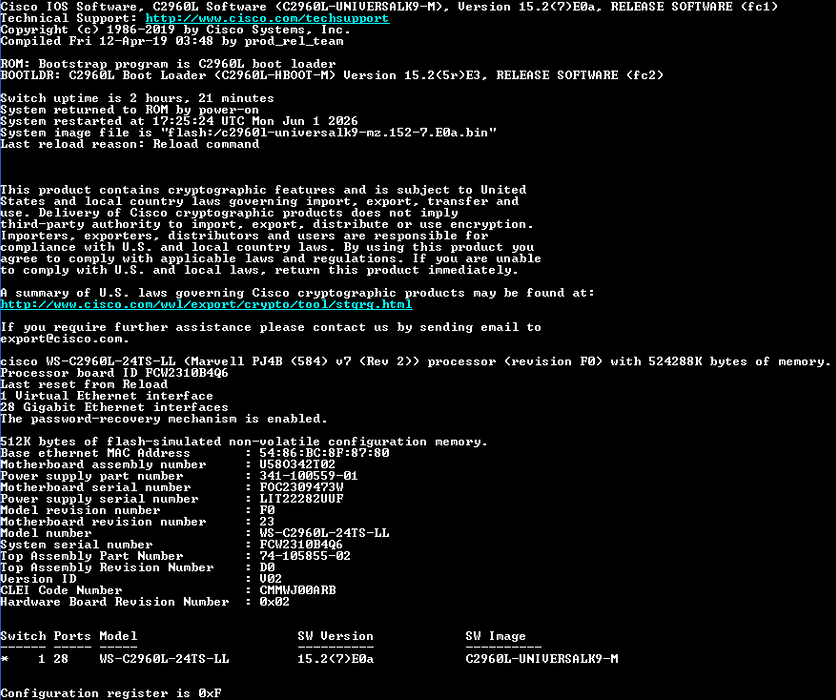Click motherboard assembly number U580342T02
This screenshot has width=836, height=700.
click(298, 465)
